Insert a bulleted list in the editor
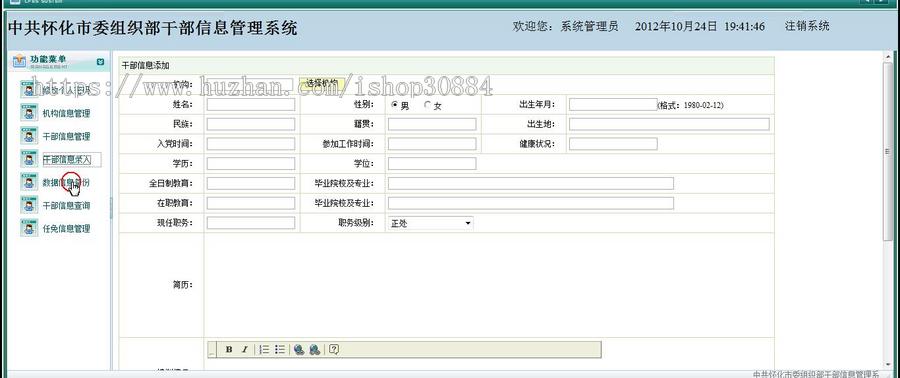The height and width of the screenshot is (378, 900). point(280,349)
